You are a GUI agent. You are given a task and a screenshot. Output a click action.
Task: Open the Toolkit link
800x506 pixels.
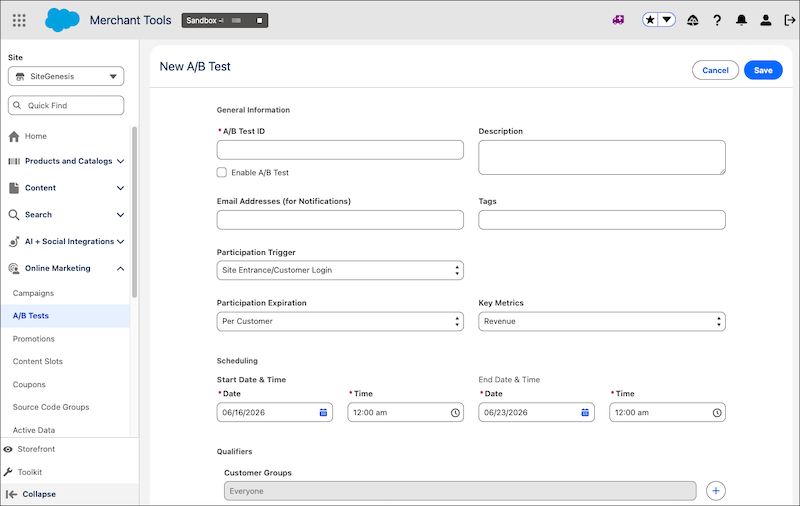(30, 472)
